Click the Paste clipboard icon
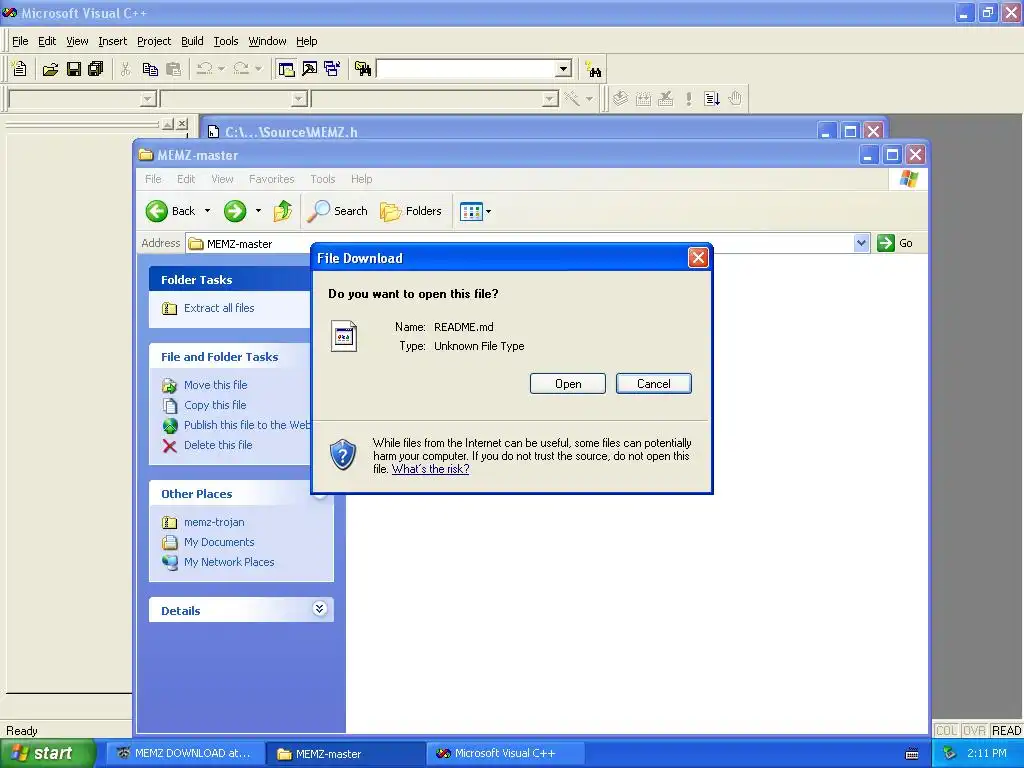The image size is (1024, 768). pyautogui.click(x=174, y=69)
